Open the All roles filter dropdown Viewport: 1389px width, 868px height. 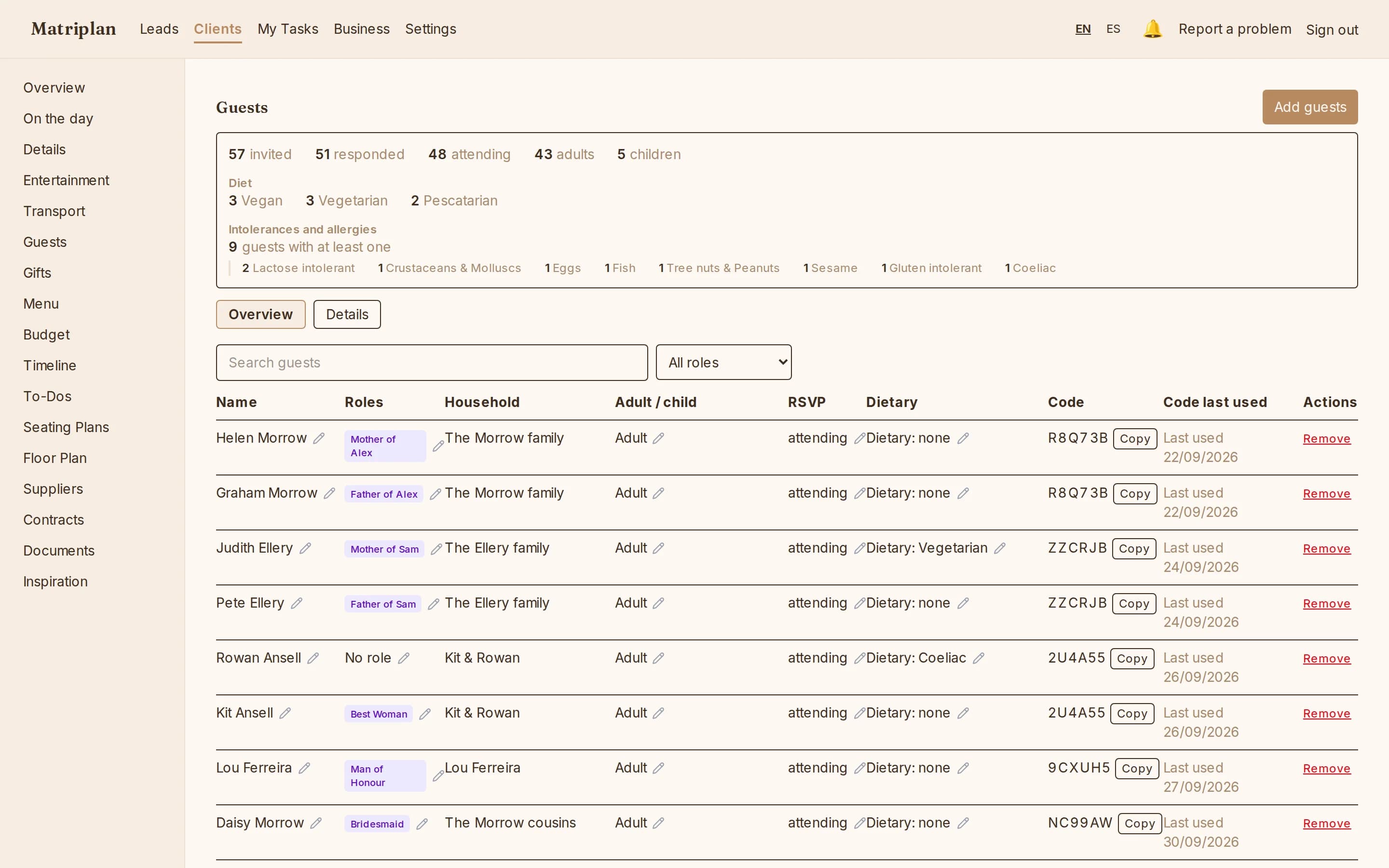click(723, 362)
